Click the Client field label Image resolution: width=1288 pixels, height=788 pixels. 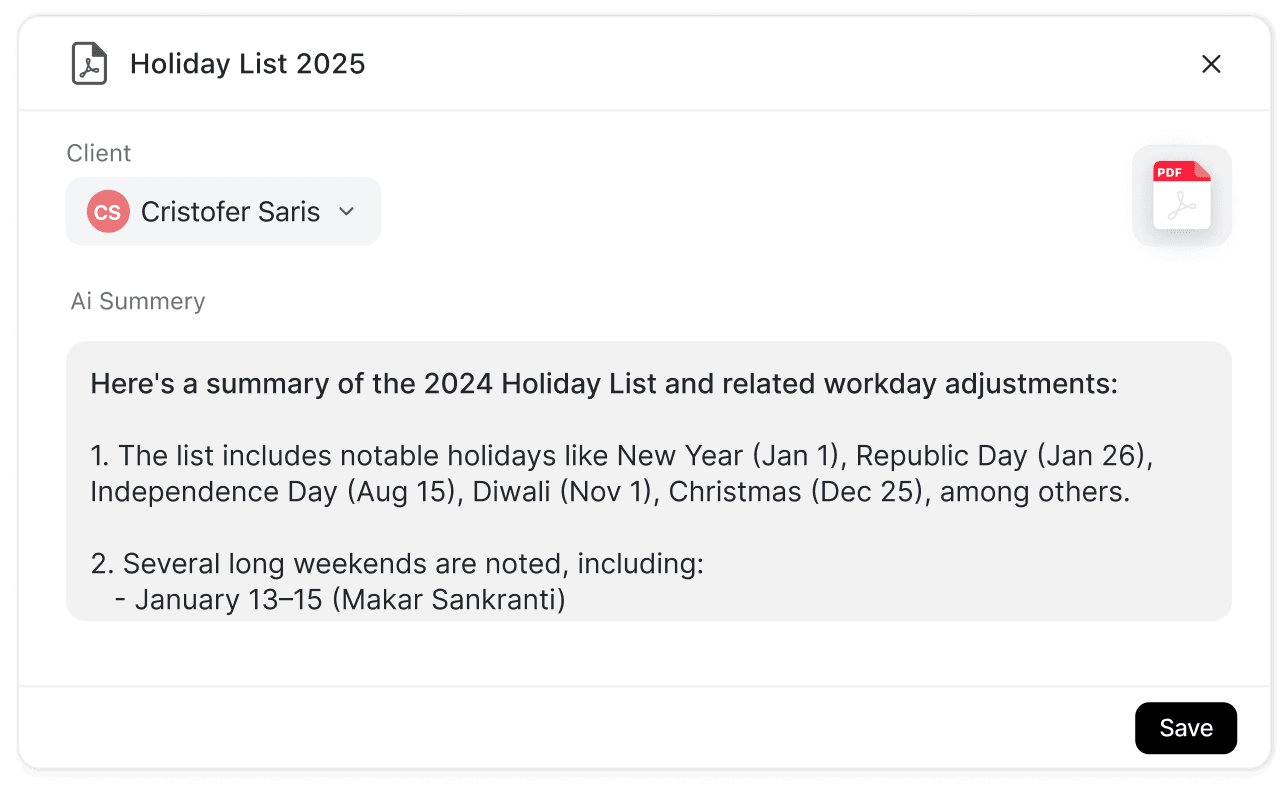pos(99,153)
